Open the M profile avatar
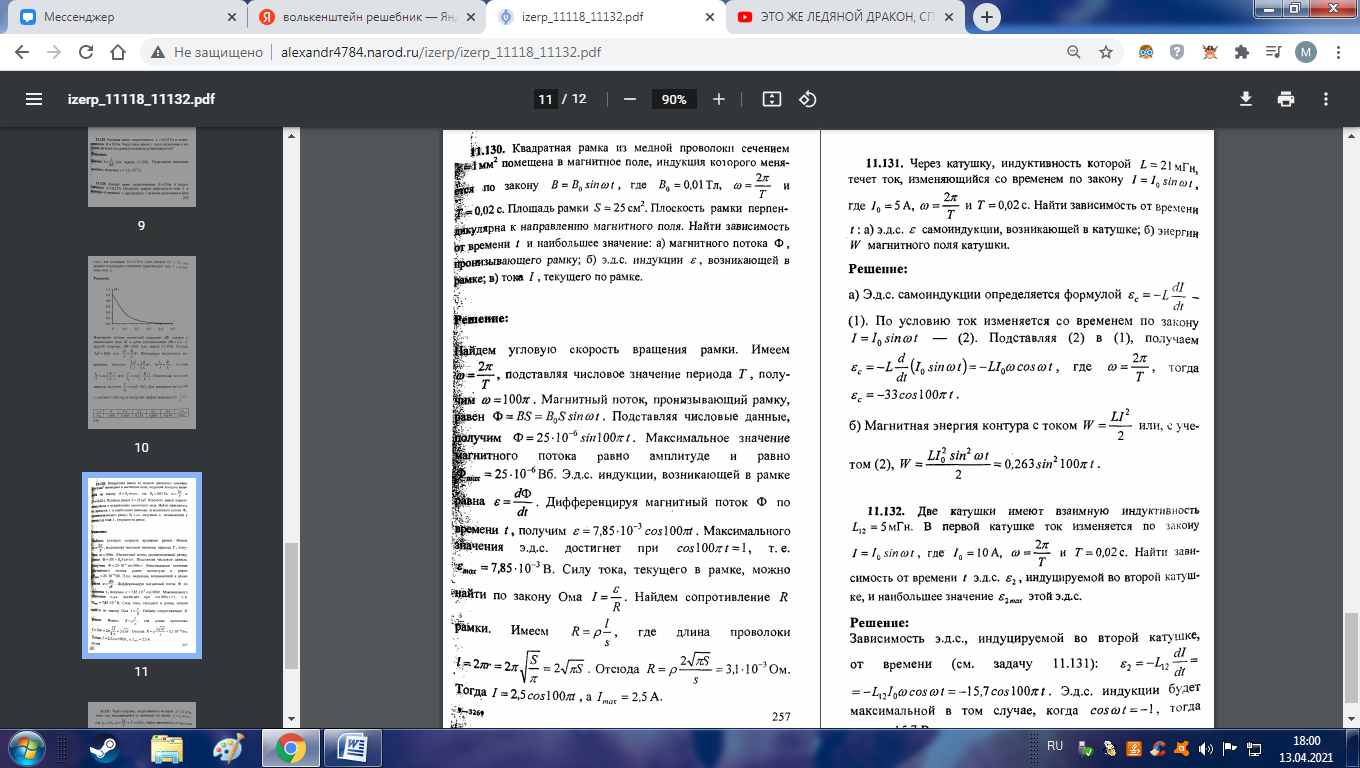This screenshot has width=1360, height=768. 1306,52
